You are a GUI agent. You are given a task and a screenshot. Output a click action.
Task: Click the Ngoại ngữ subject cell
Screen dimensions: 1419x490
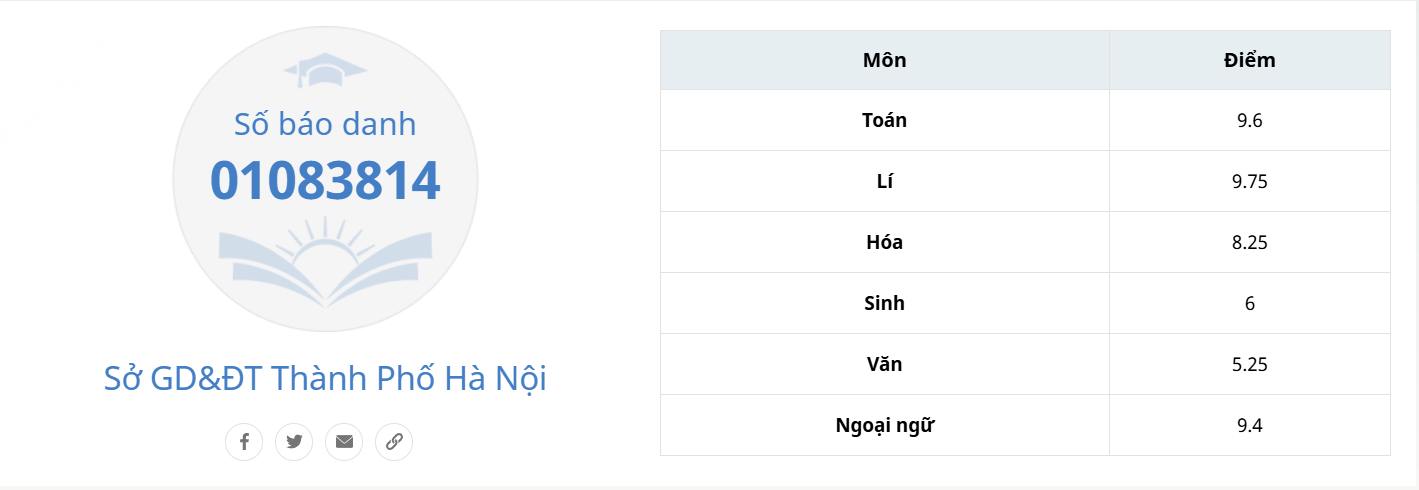point(884,426)
